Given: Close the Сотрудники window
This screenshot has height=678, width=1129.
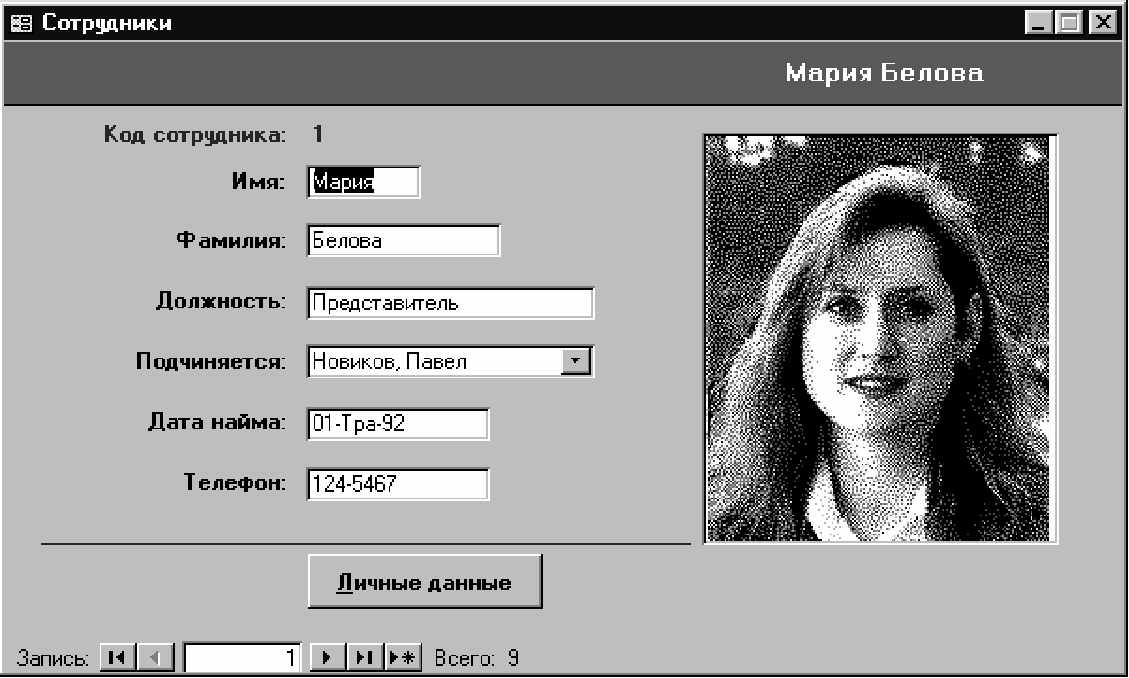Looking at the screenshot, I should [x=1102, y=23].
